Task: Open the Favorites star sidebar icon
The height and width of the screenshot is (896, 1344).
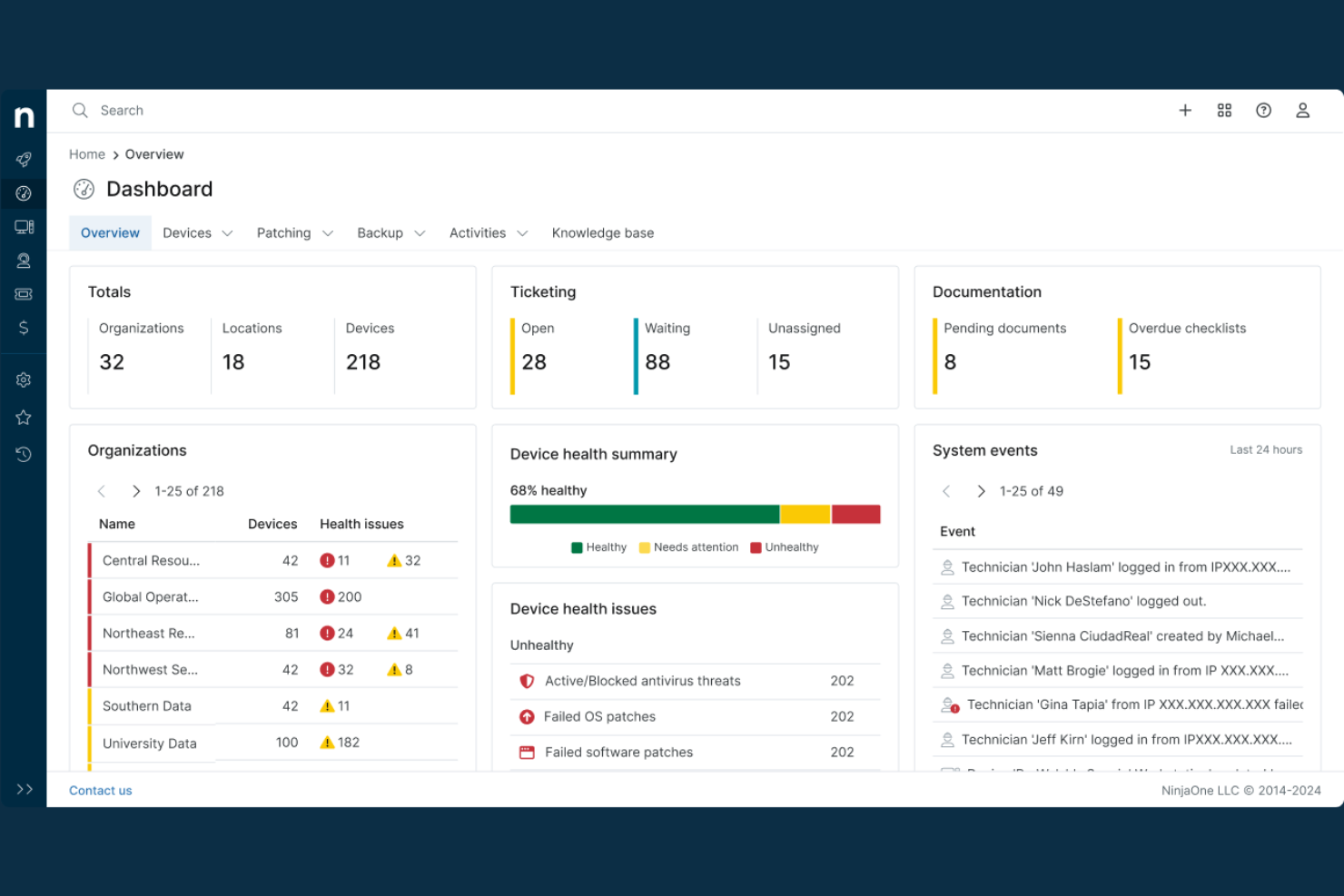Action: [24, 418]
